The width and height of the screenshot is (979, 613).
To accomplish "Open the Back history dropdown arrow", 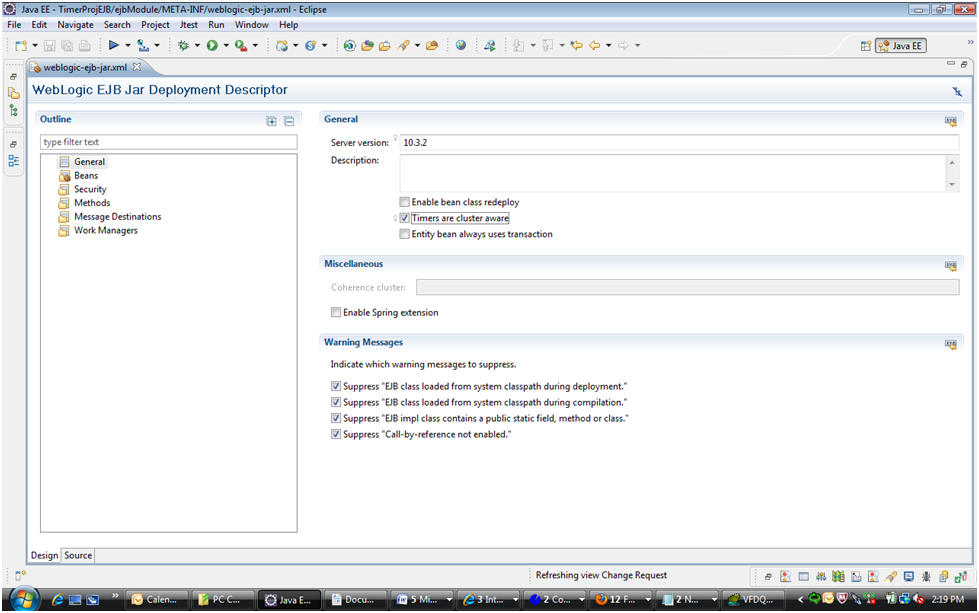I will (x=608, y=46).
